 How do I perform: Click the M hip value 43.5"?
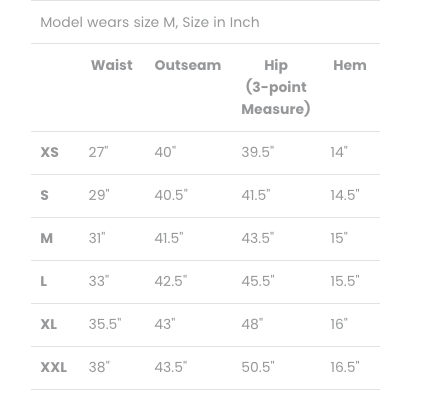257,238
